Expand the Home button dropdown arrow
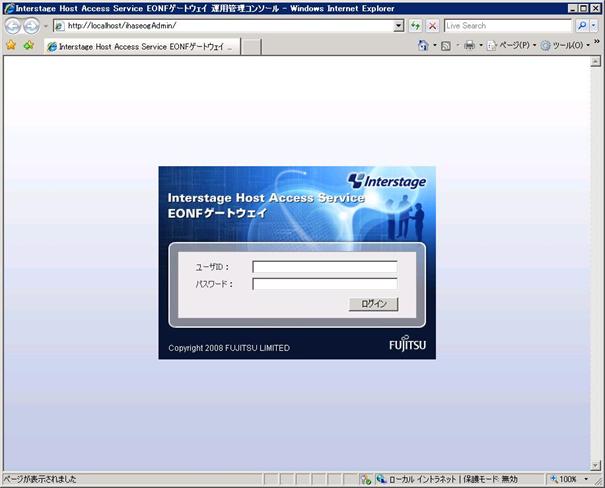Screen dimensions: 605x488 435,46
